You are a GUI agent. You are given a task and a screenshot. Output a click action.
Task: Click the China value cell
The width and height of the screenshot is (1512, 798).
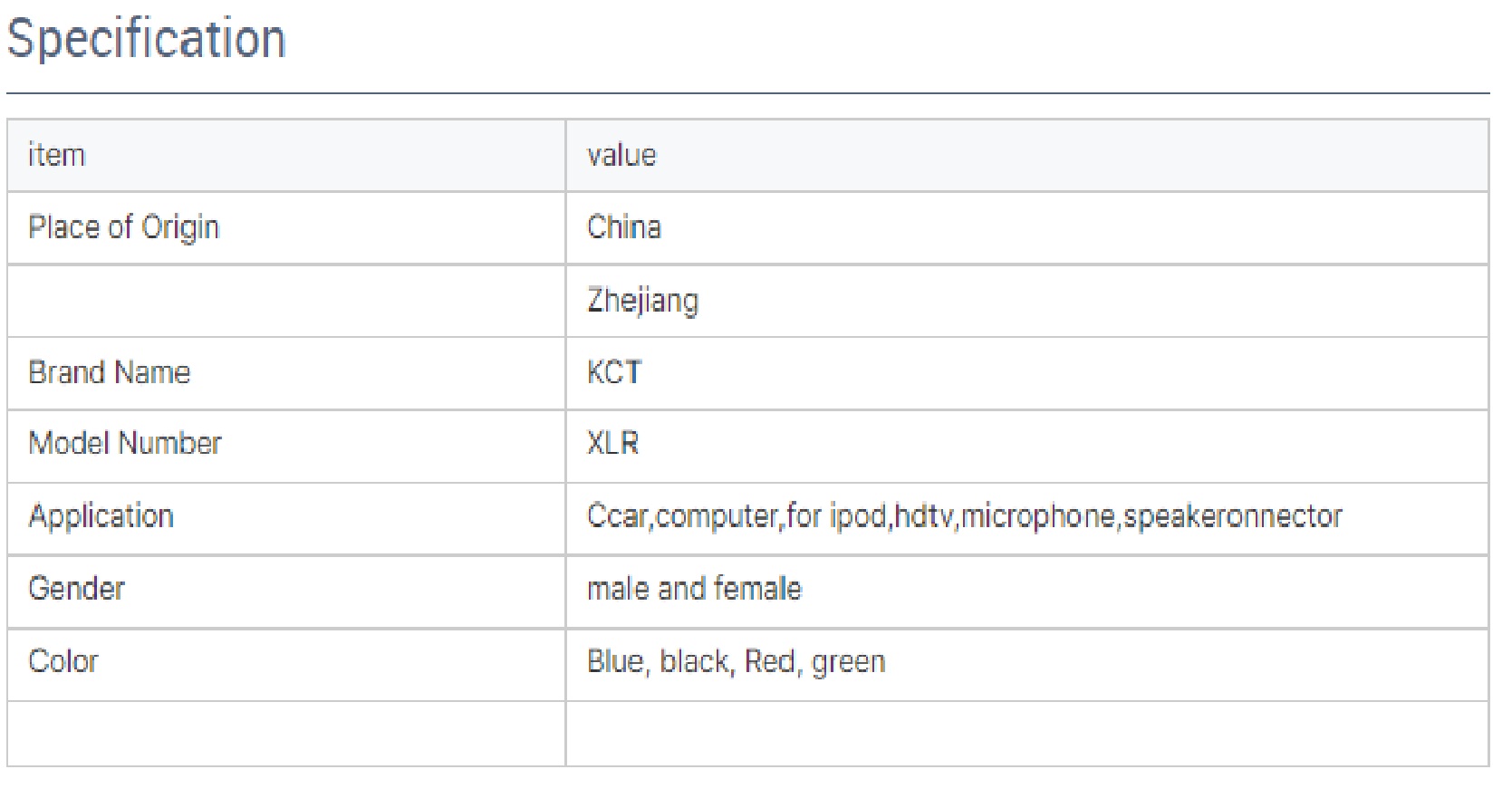[624, 227]
